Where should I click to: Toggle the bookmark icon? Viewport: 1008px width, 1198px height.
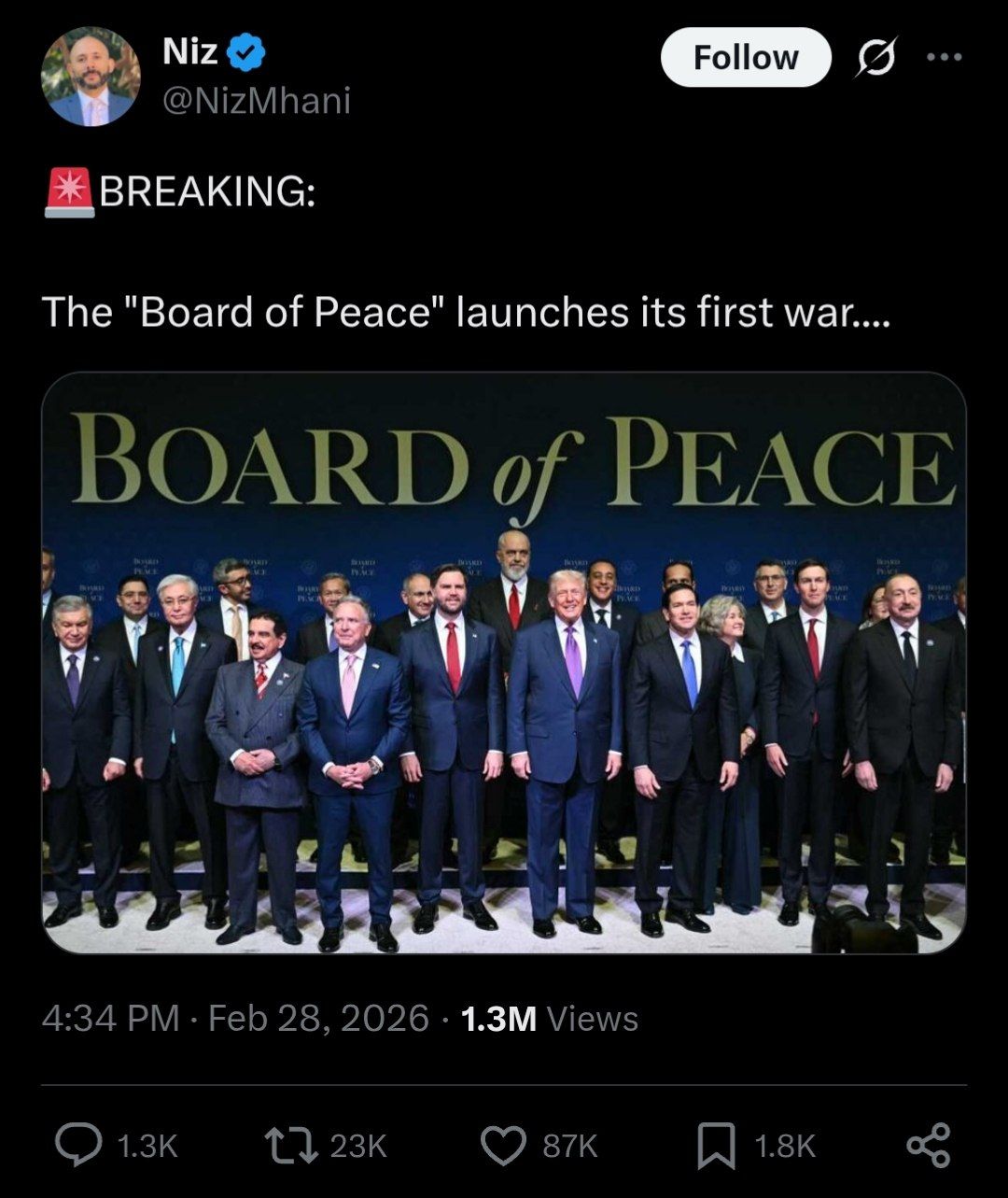click(x=716, y=1146)
